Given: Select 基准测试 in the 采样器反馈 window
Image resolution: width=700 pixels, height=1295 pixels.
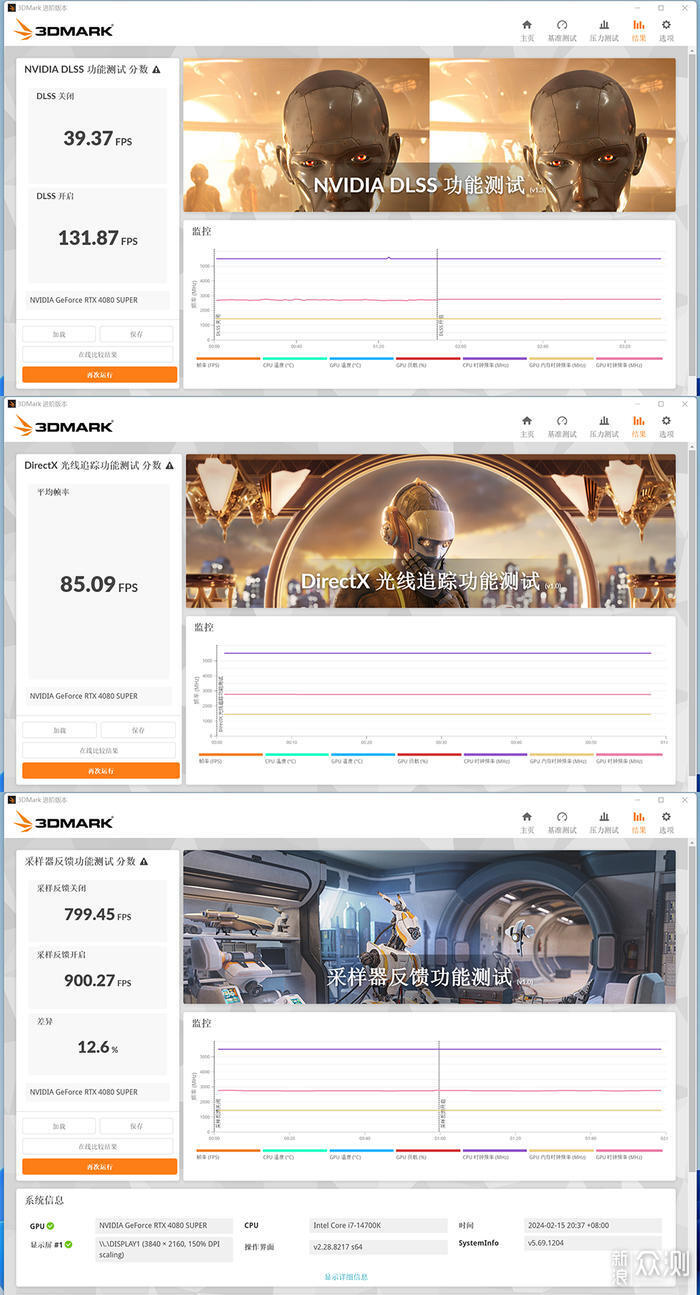Looking at the screenshot, I should pos(562,822).
